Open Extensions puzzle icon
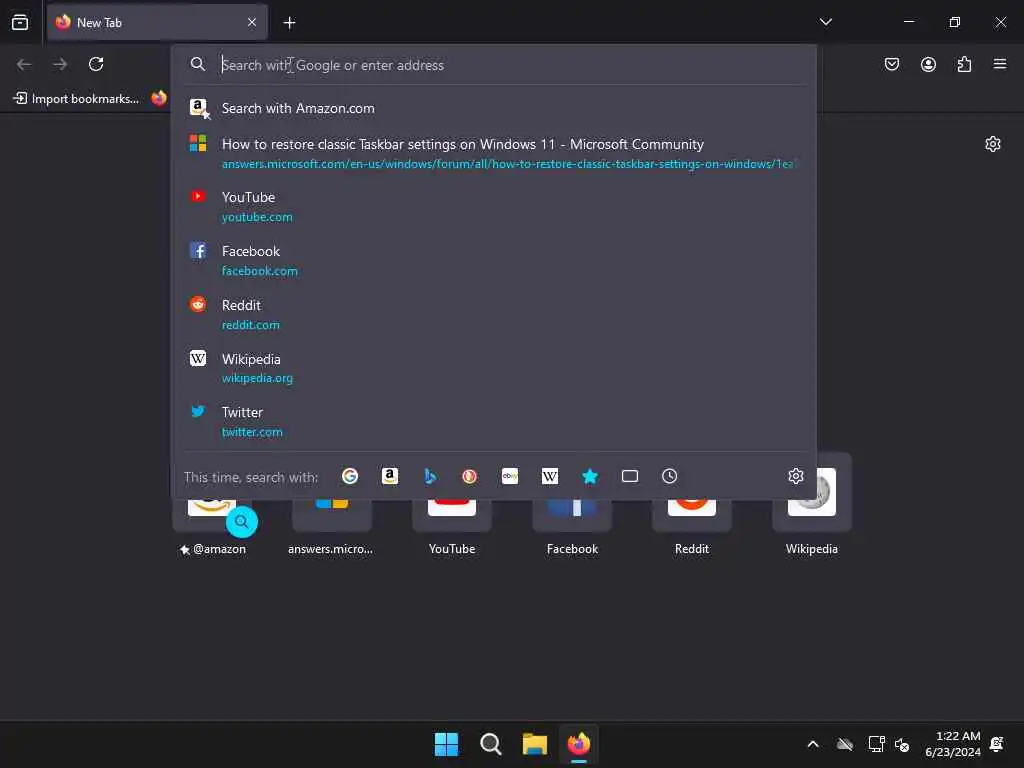 pos(964,64)
